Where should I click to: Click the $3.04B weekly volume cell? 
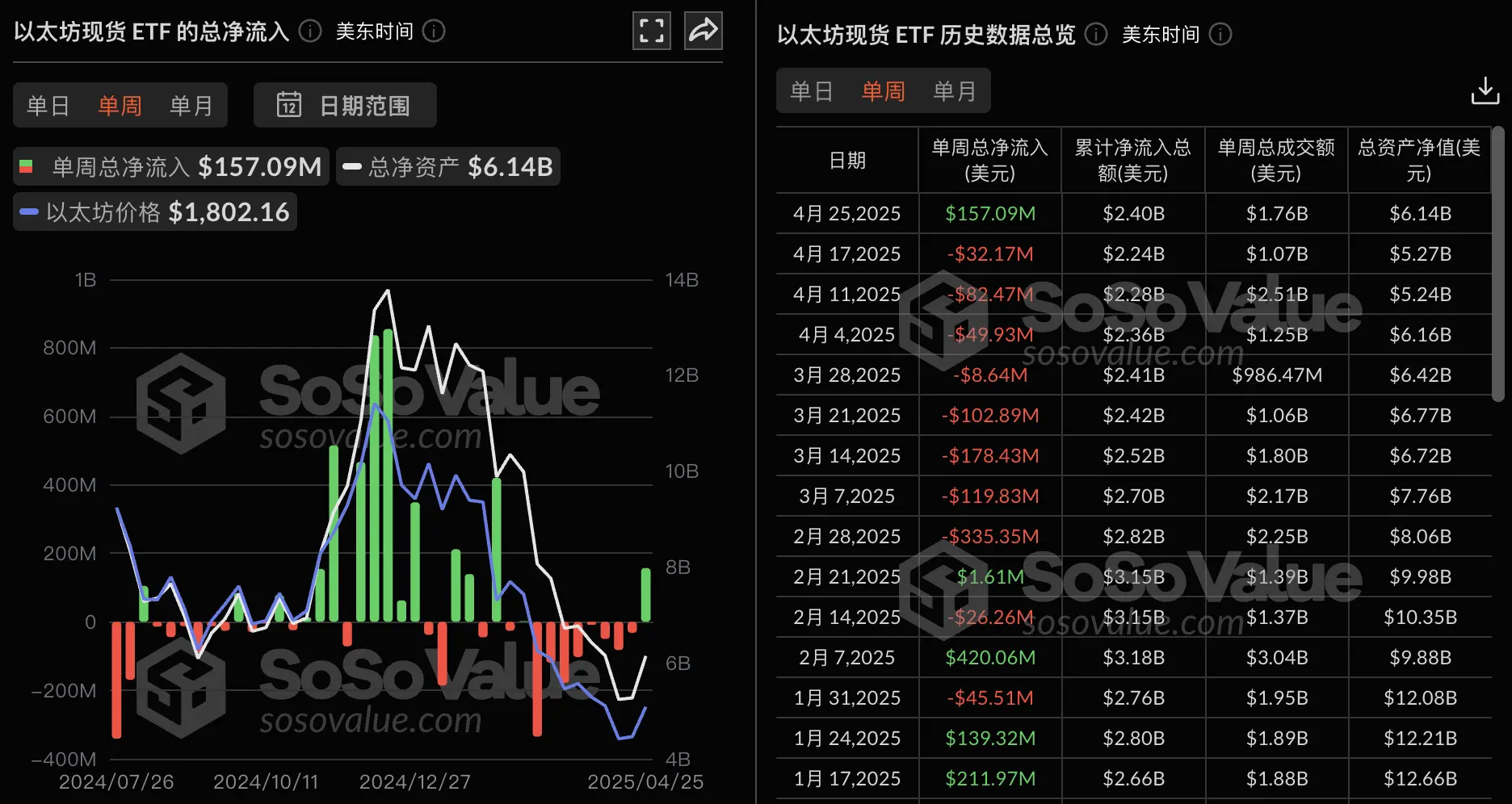point(1277,658)
